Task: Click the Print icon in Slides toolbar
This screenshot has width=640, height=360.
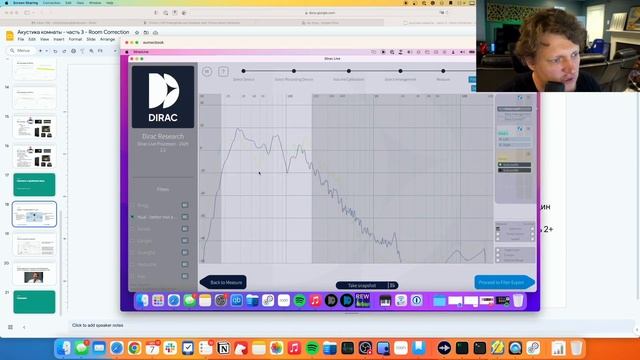Action: click(73, 51)
